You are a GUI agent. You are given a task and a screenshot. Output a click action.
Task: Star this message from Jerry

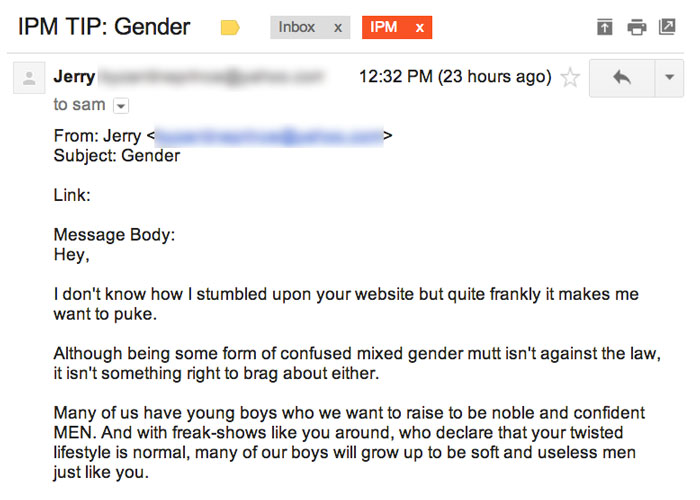coord(570,77)
